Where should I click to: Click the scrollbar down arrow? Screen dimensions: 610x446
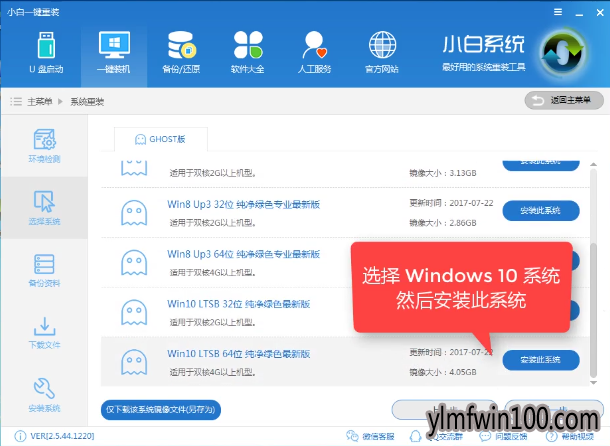coord(593,383)
